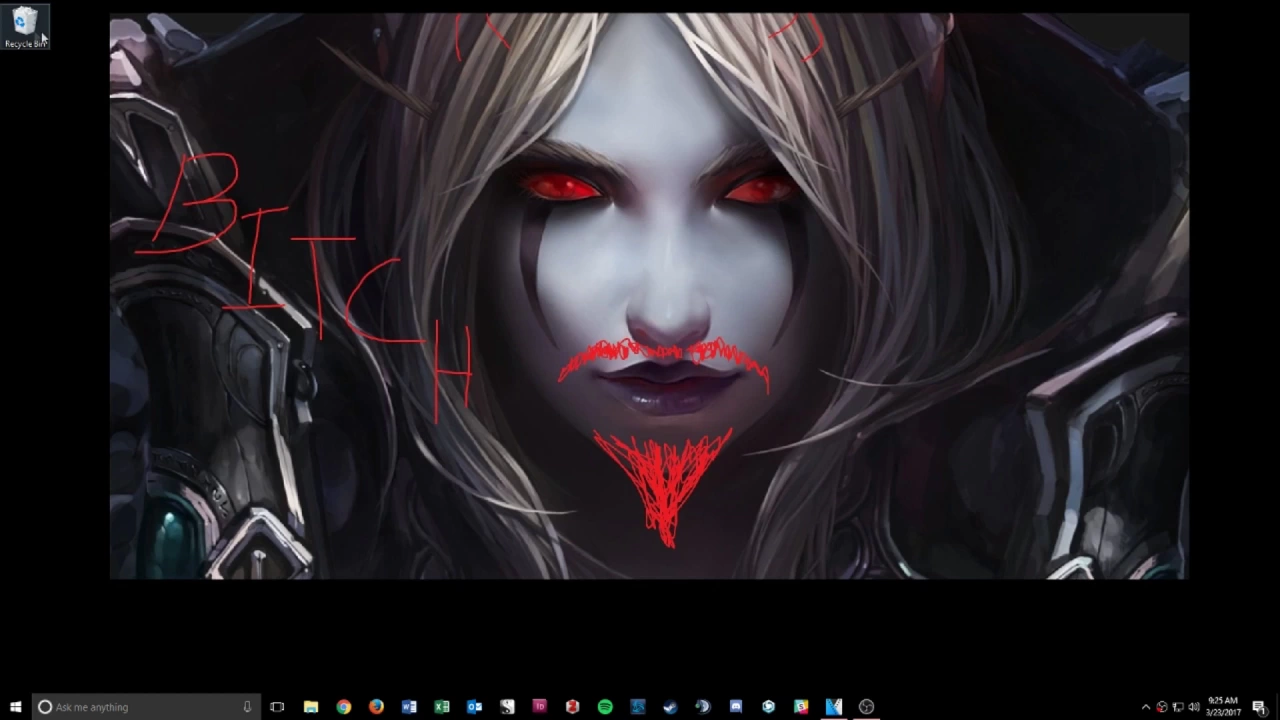Activate Cortana microphone in search box
Screen dimensions: 1280x720
pyautogui.click(x=247, y=707)
